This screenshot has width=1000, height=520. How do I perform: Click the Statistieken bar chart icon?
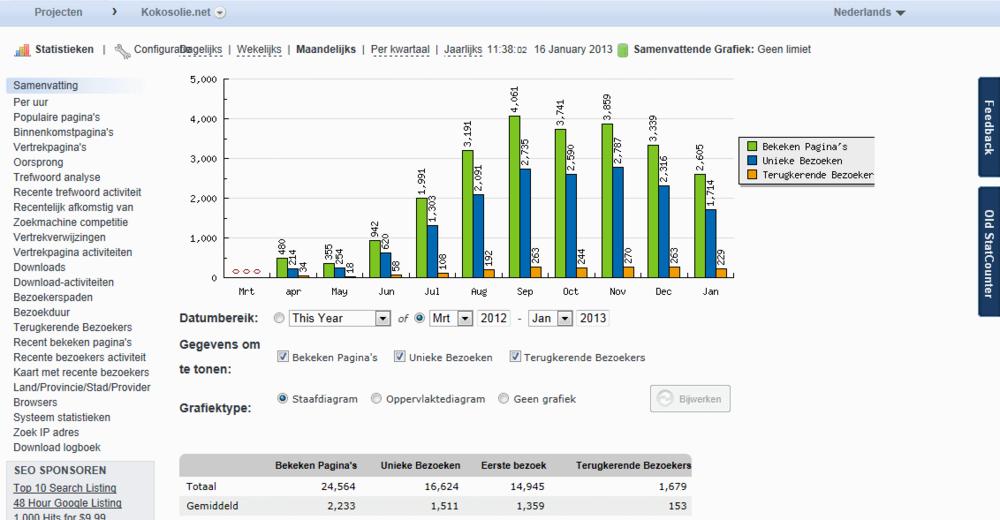coord(22,50)
